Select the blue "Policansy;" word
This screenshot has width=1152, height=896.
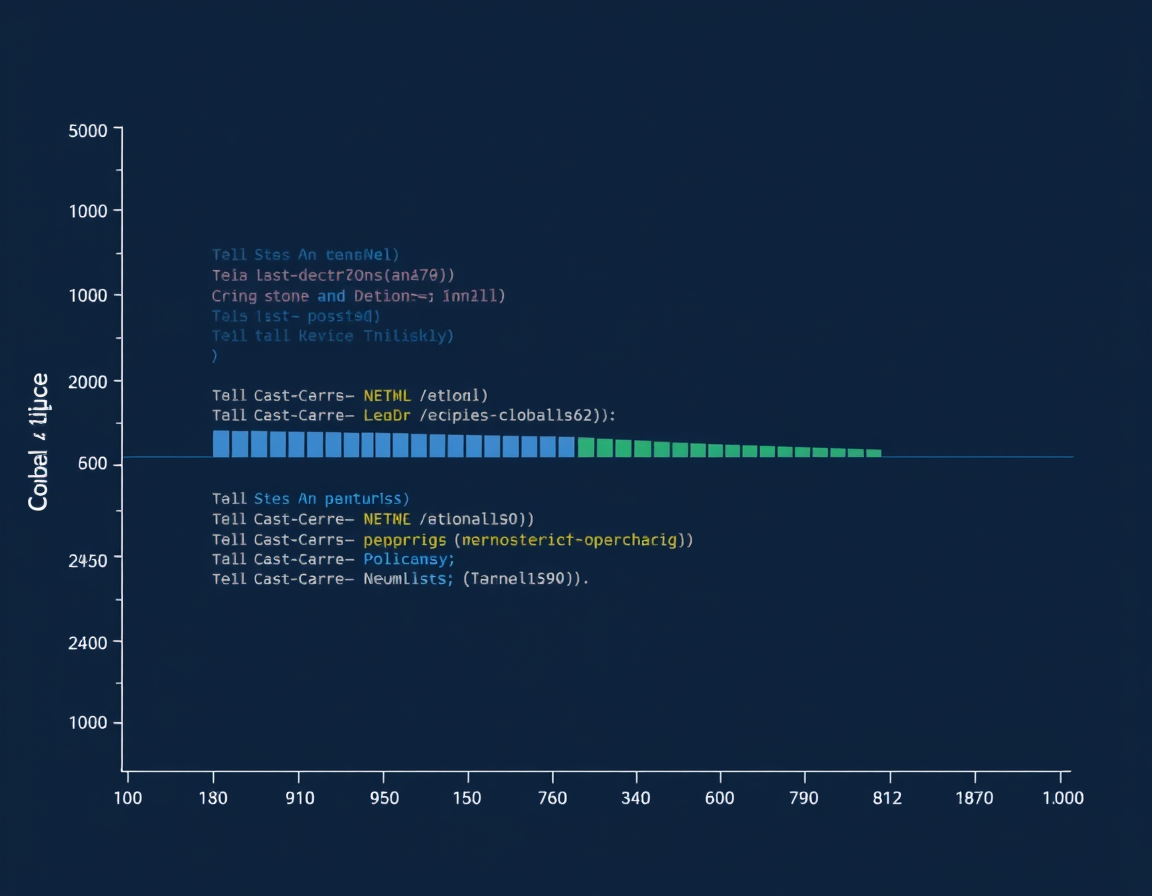(x=409, y=560)
